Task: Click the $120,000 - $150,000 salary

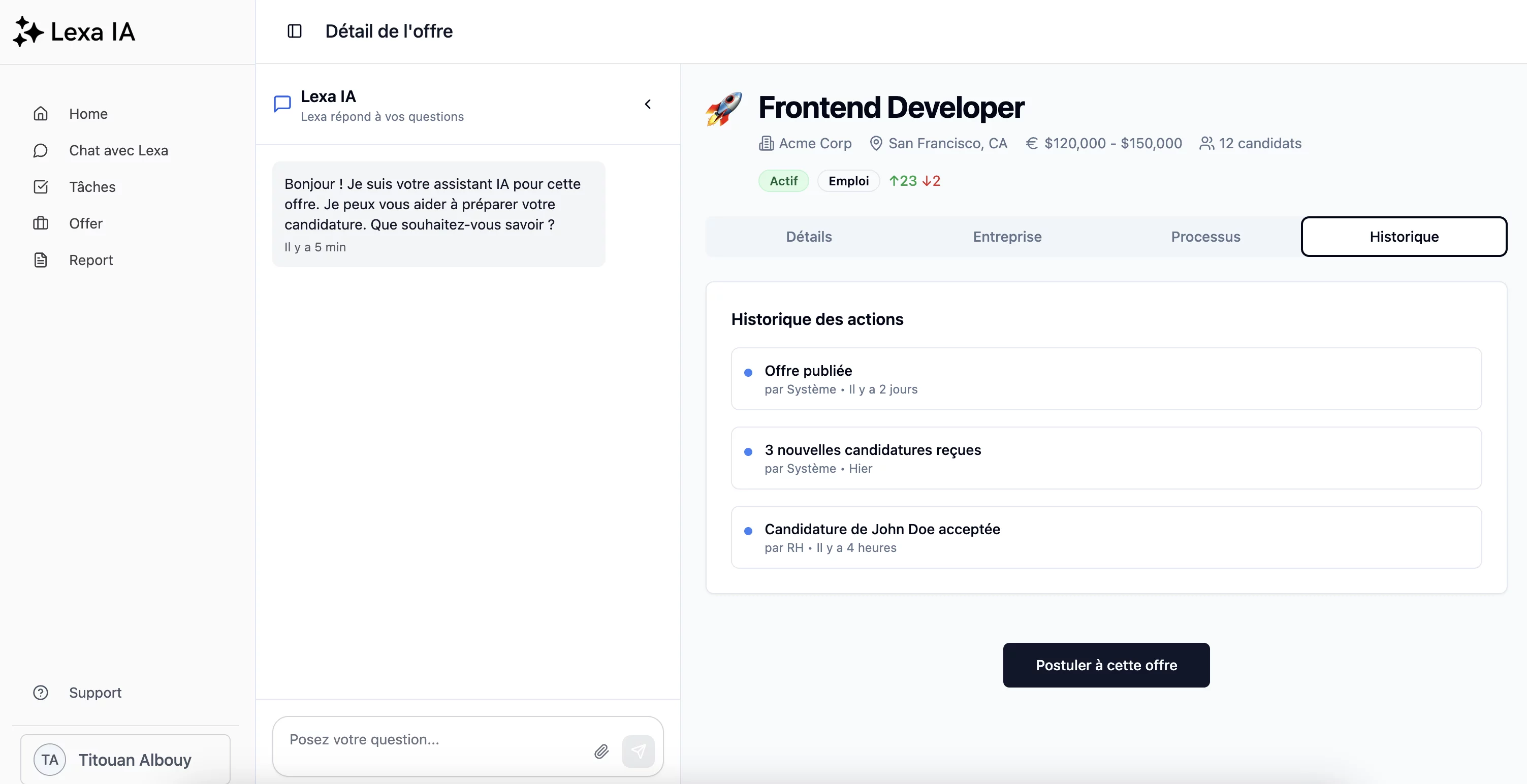Action: 1112,144
